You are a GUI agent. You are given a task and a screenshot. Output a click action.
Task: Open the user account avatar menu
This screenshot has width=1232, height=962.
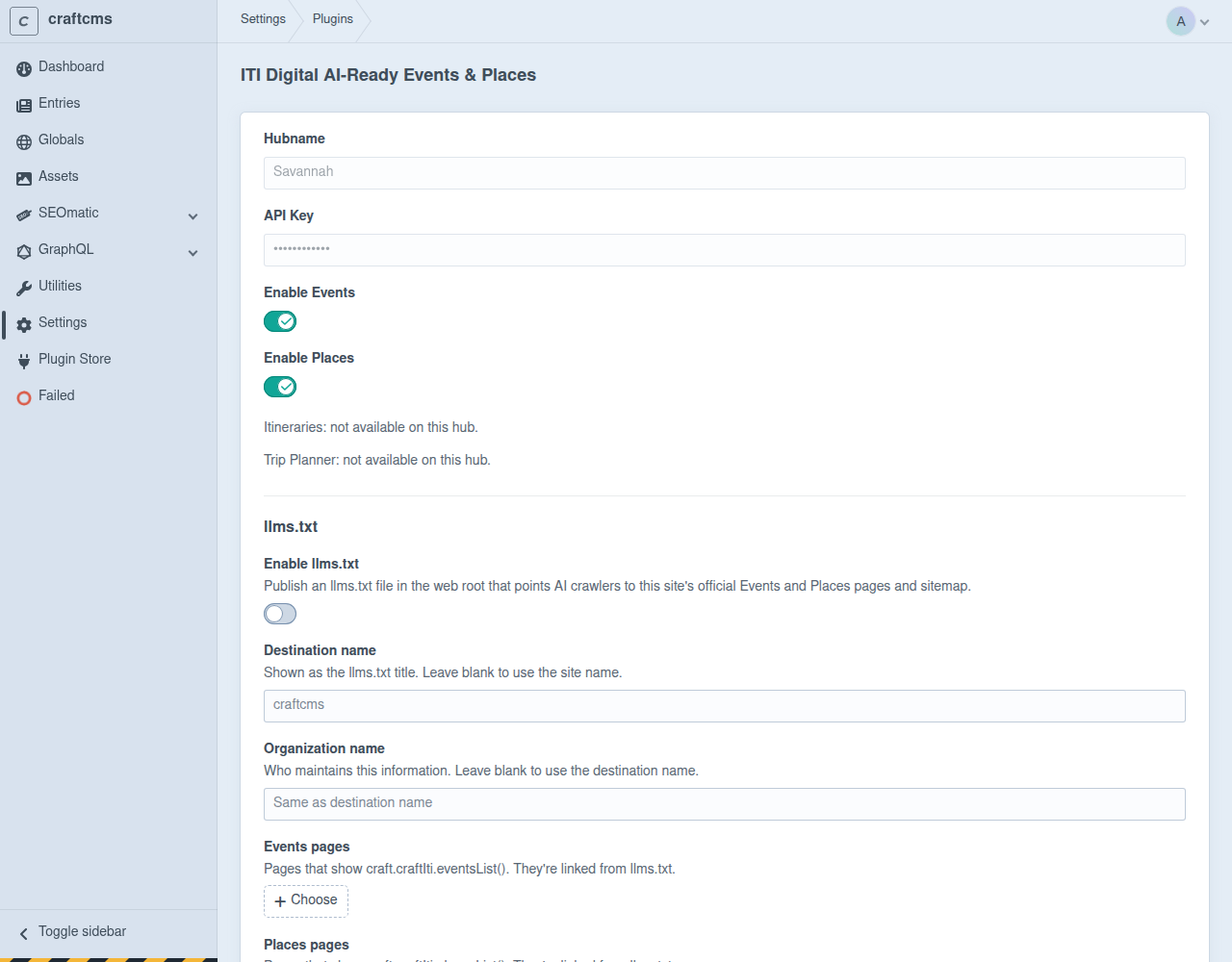coord(1181,21)
